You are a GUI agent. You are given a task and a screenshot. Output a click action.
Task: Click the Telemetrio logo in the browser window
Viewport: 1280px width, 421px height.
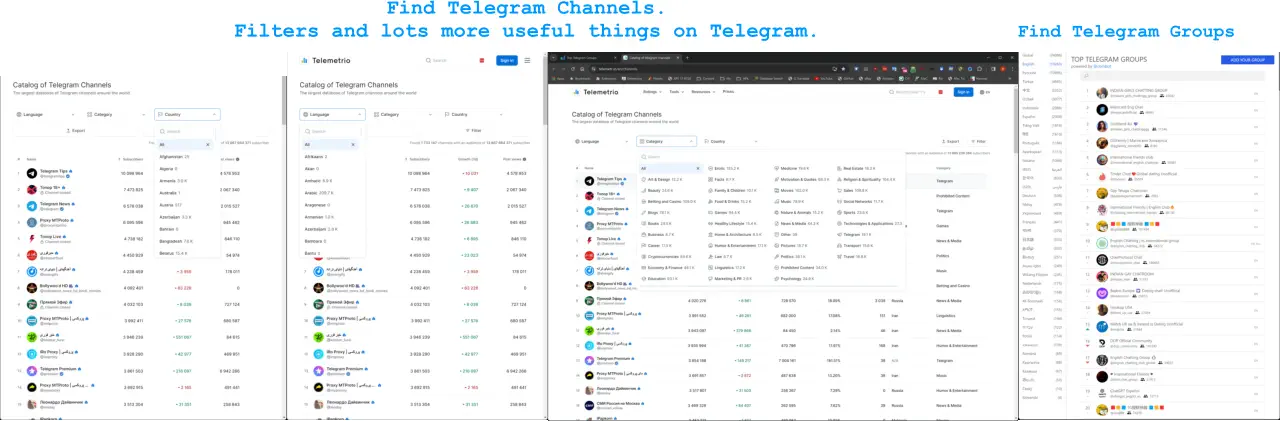click(x=595, y=91)
